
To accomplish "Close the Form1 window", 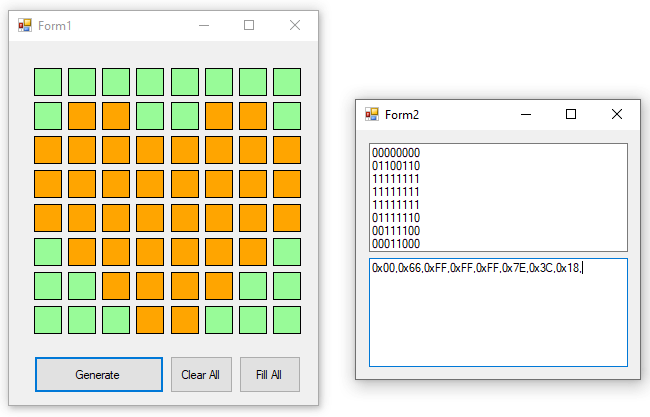I will 295,25.
